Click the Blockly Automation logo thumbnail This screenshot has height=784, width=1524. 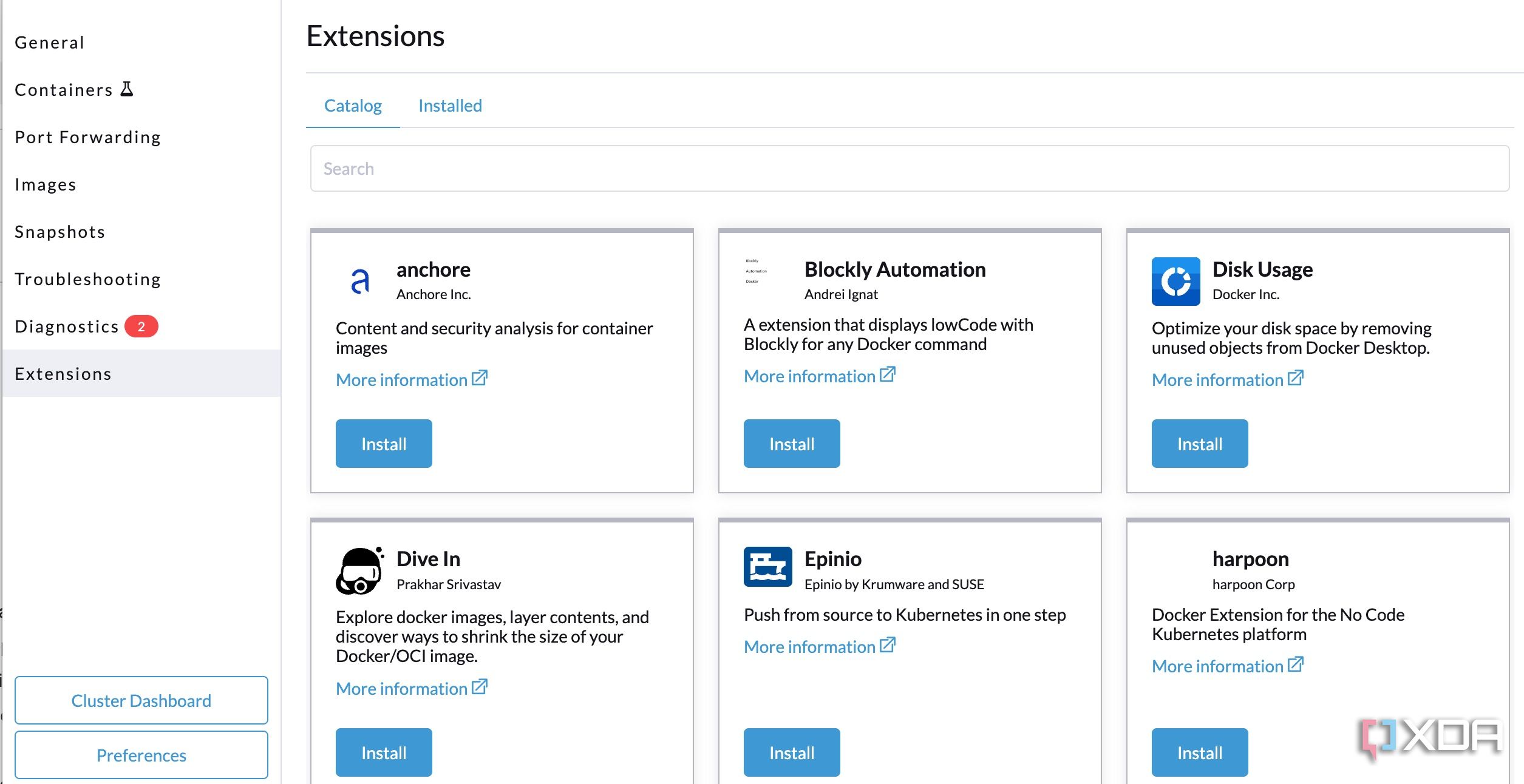tap(756, 271)
